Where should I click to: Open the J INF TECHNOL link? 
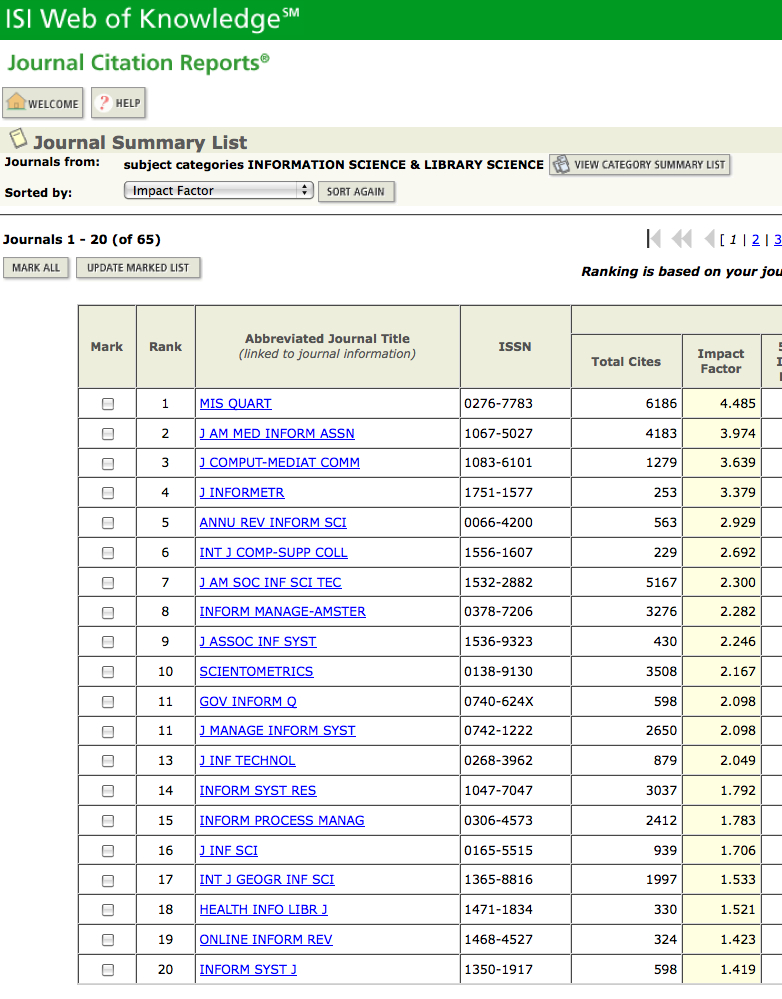[x=247, y=761]
